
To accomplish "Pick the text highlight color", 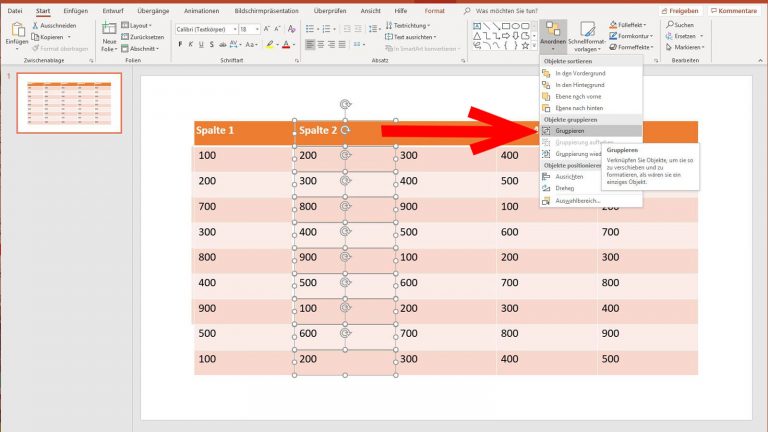I will coord(269,45).
